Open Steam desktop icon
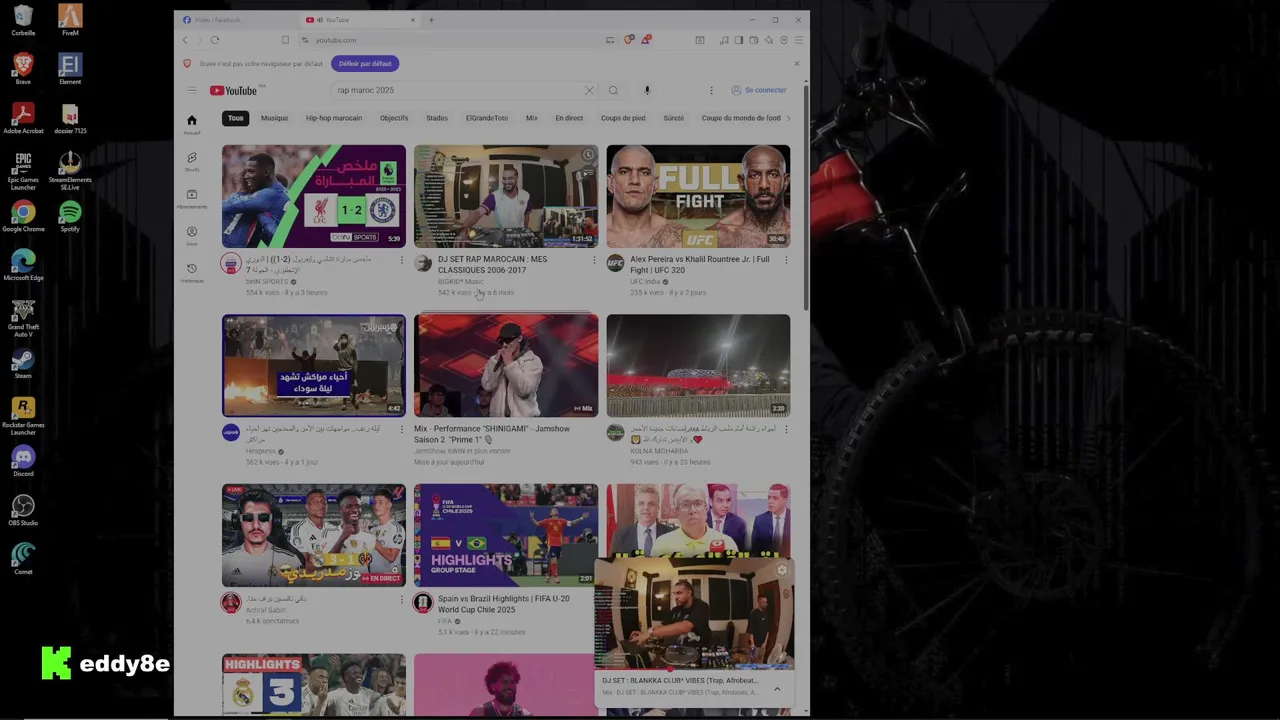 pyautogui.click(x=23, y=364)
